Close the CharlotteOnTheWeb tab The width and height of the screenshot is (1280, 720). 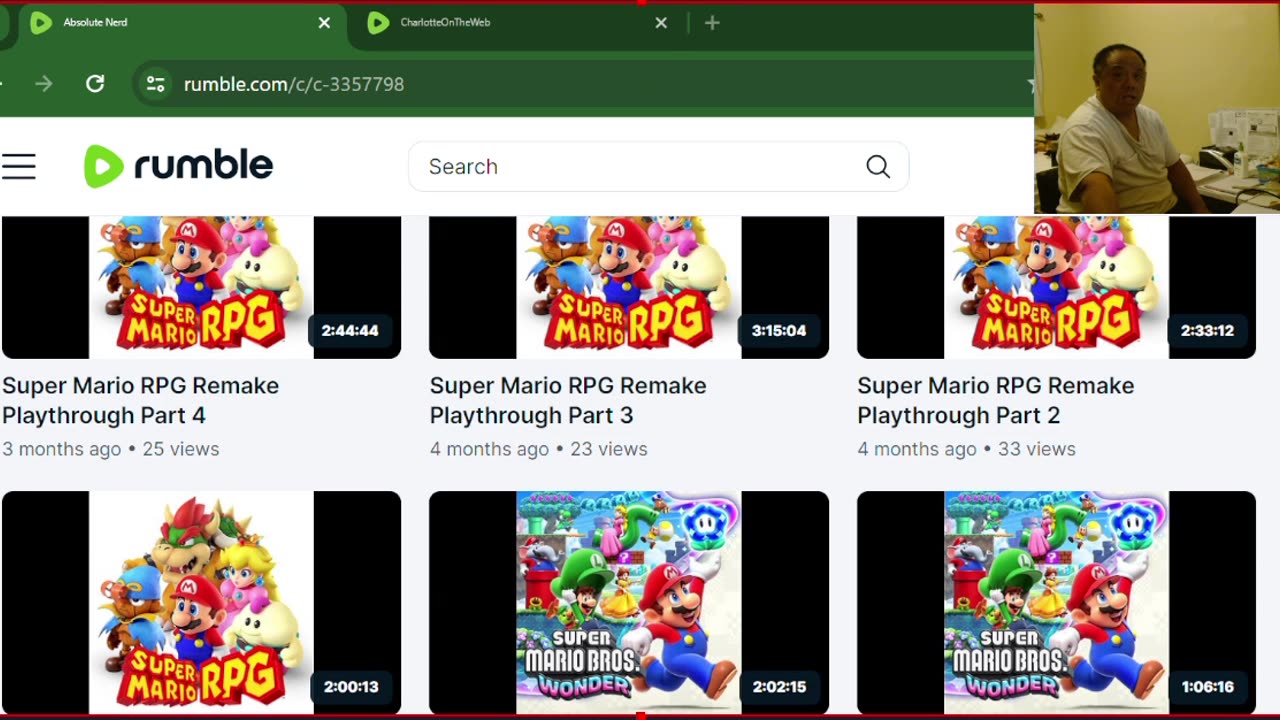[x=661, y=22]
